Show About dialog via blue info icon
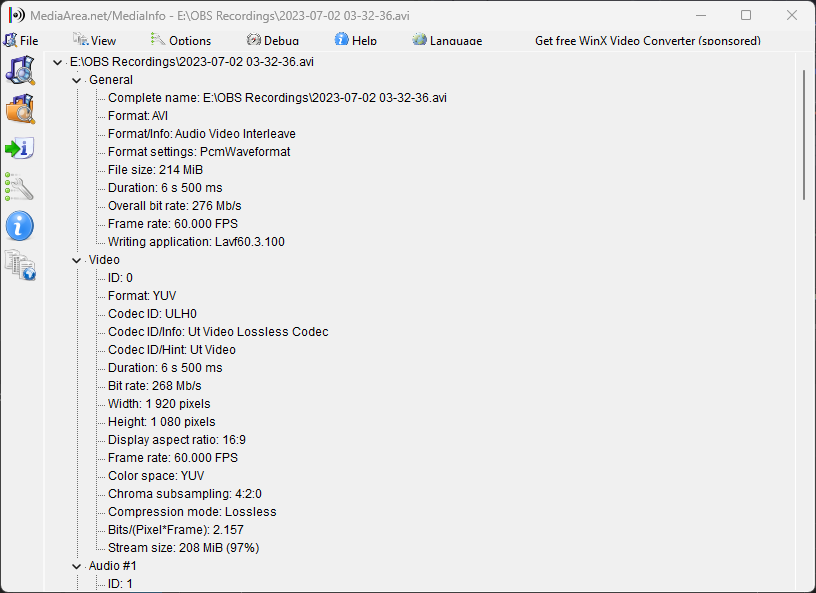Screen dimensions: 816x593 click(19, 226)
